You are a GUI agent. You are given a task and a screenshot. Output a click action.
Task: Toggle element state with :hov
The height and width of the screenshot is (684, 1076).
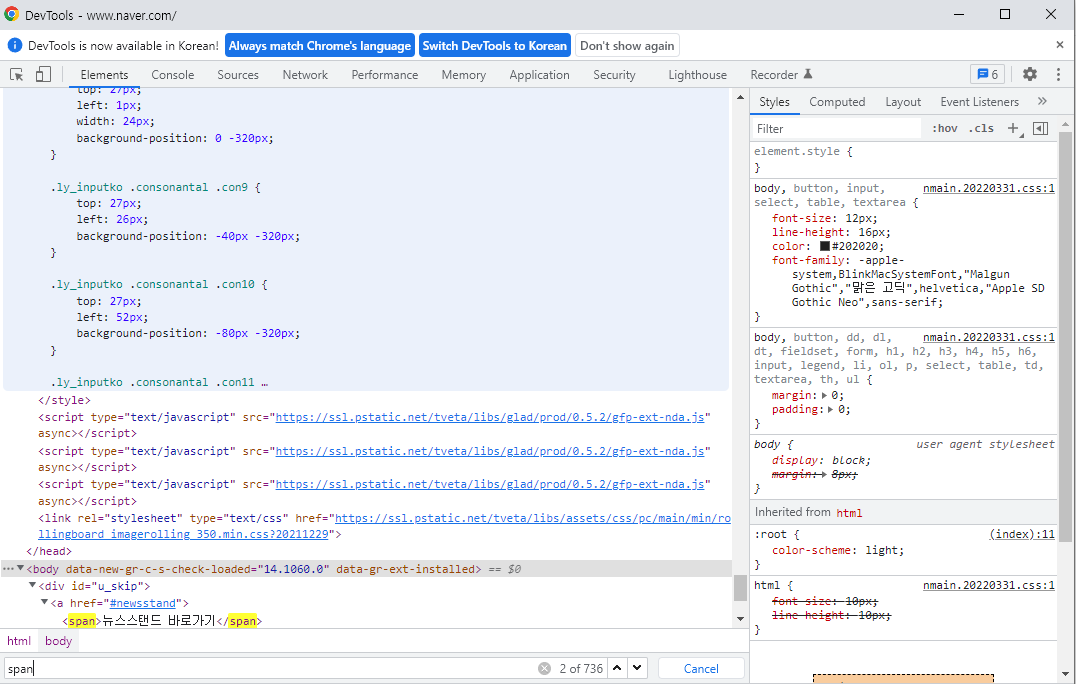click(x=944, y=128)
